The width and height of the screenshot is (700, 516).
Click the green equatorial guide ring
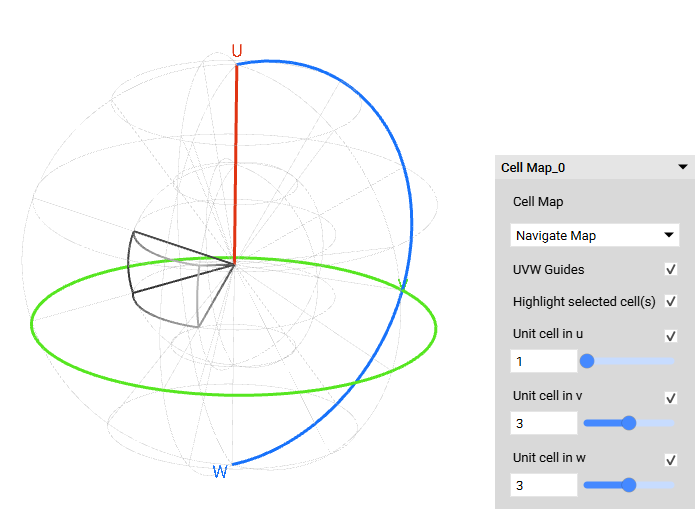point(233,394)
